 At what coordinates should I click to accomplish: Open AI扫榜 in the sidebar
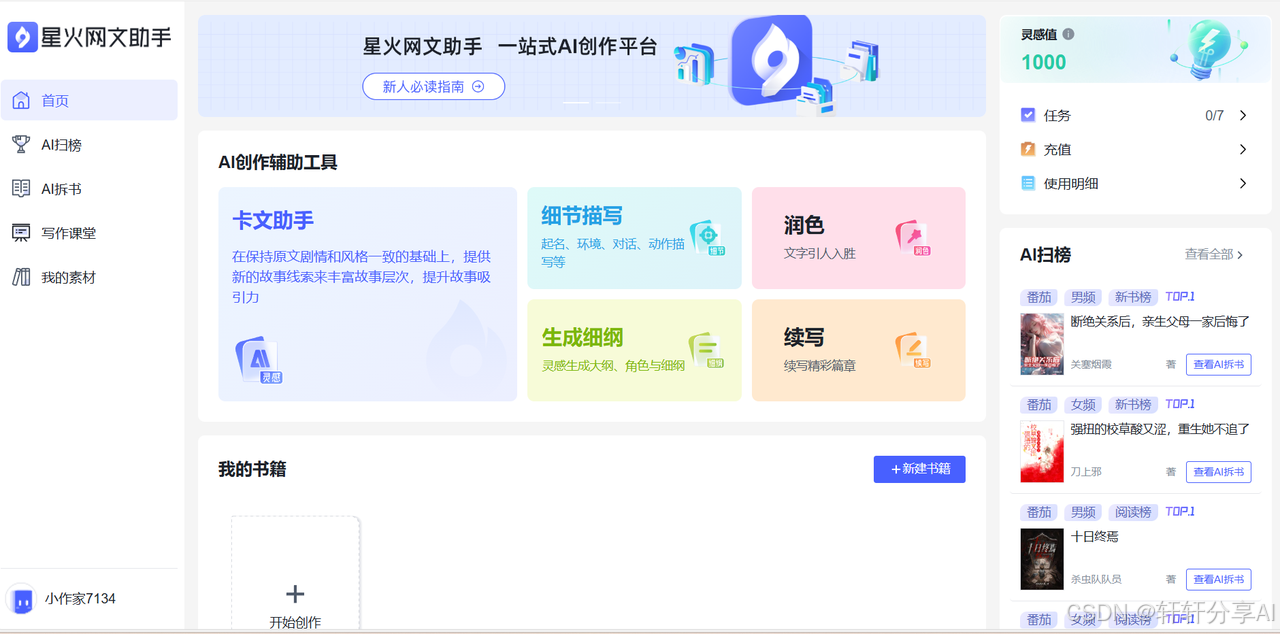[90, 144]
